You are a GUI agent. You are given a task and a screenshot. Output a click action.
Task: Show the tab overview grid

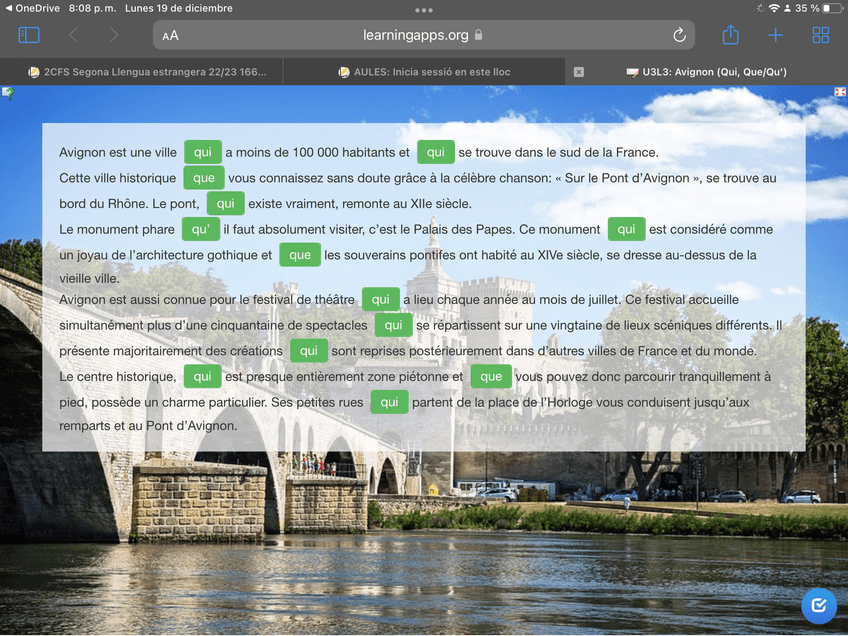tap(820, 35)
